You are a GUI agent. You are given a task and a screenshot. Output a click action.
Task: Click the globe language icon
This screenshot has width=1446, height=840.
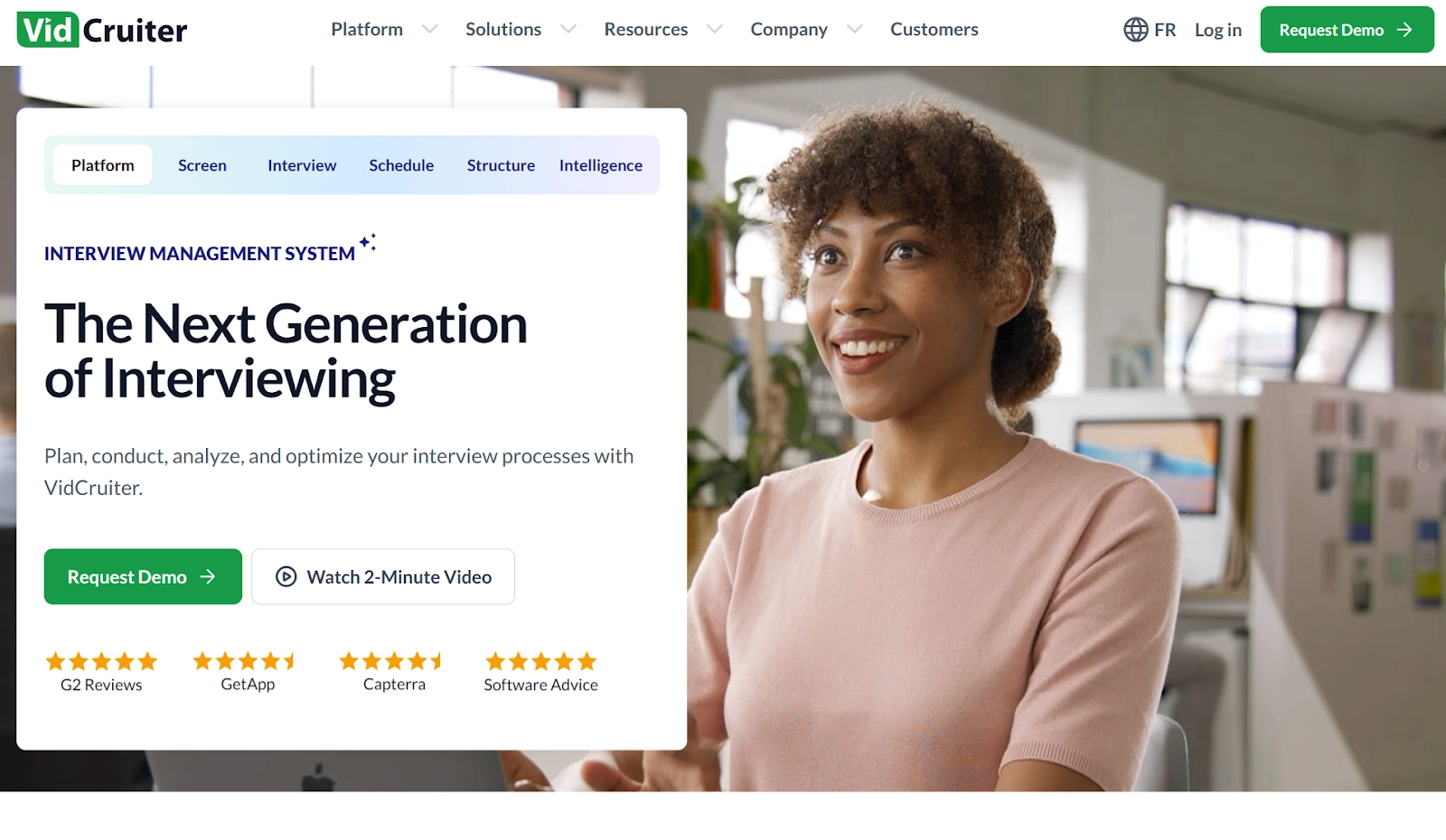1135,30
